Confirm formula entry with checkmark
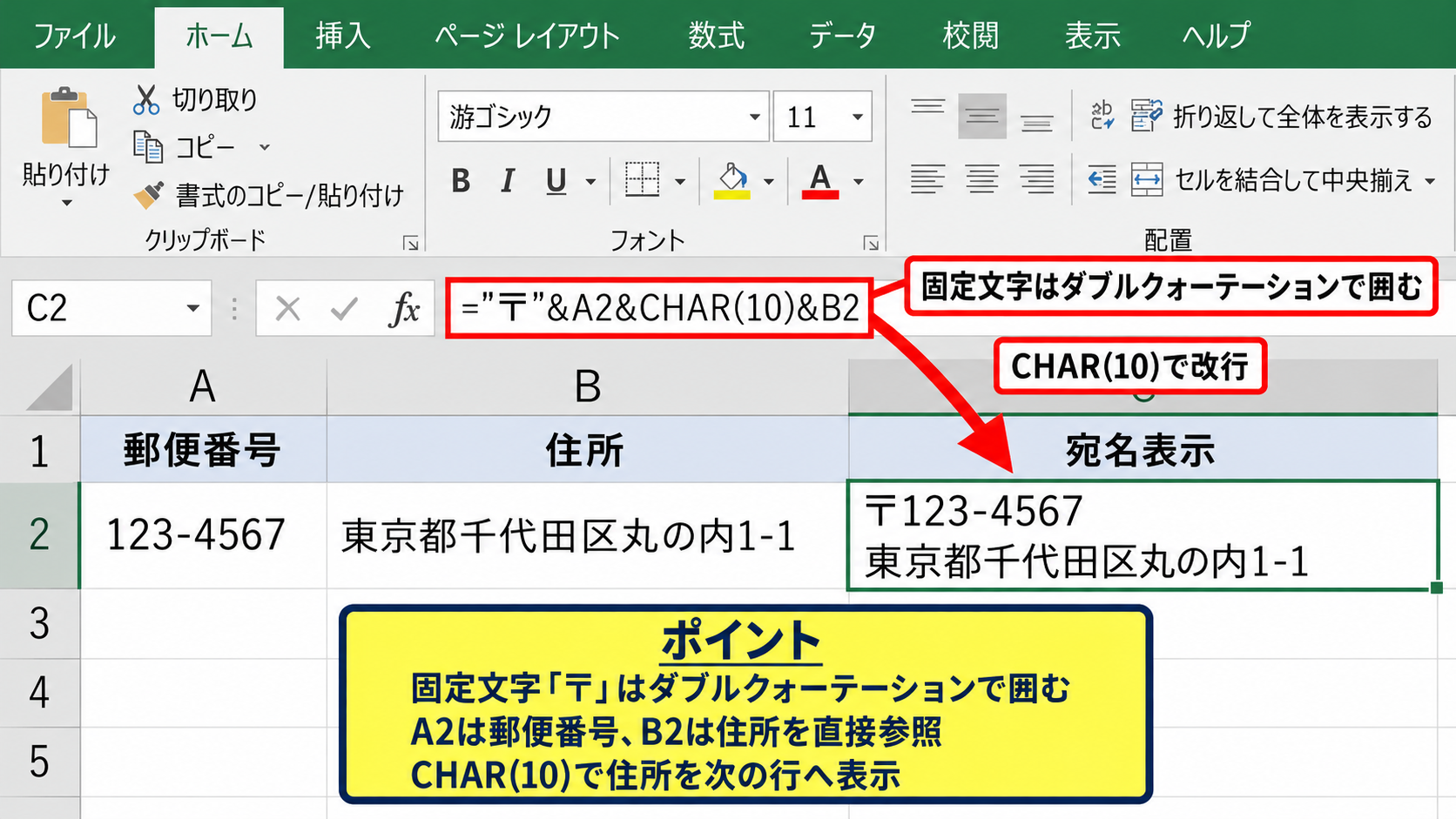 [x=344, y=308]
